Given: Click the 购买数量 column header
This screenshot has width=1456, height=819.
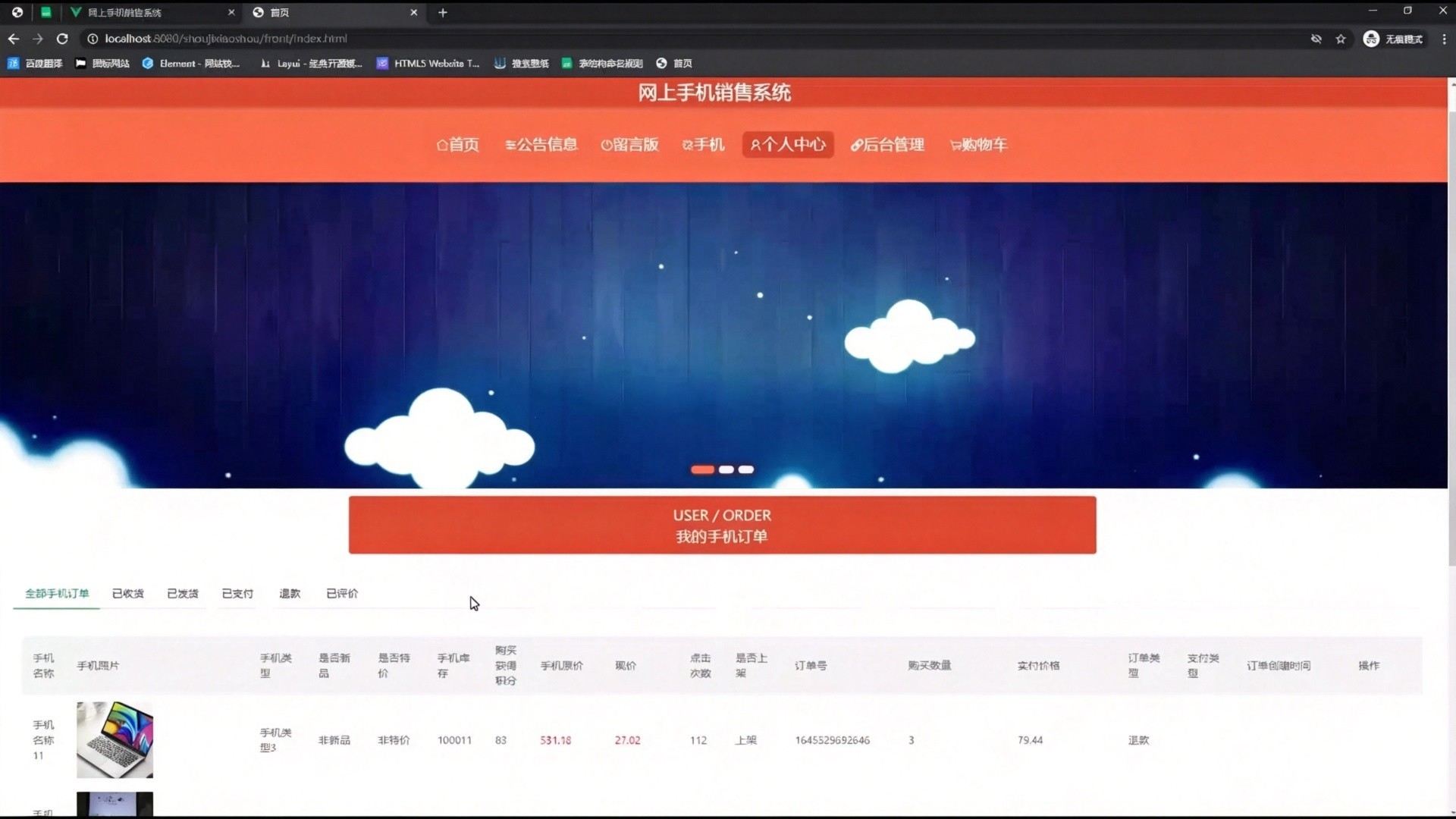Looking at the screenshot, I should [x=929, y=666].
